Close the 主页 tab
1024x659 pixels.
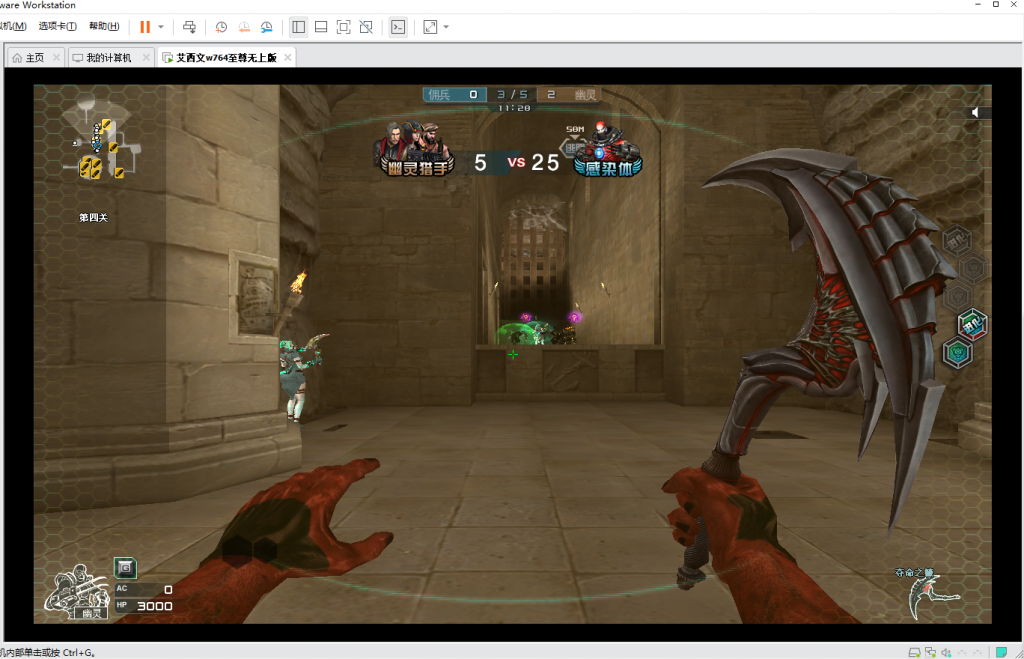pyautogui.click(x=56, y=57)
